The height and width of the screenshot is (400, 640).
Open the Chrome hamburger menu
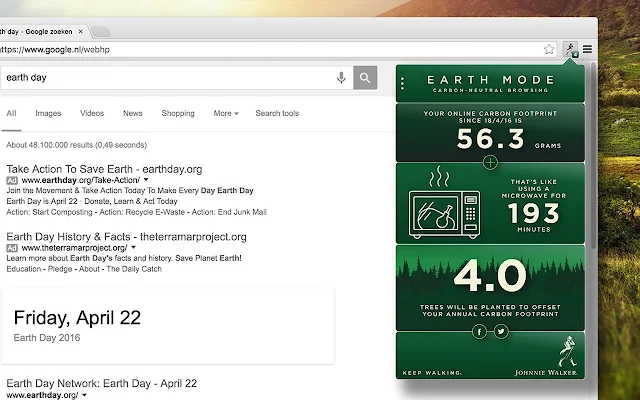(x=587, y=49)
